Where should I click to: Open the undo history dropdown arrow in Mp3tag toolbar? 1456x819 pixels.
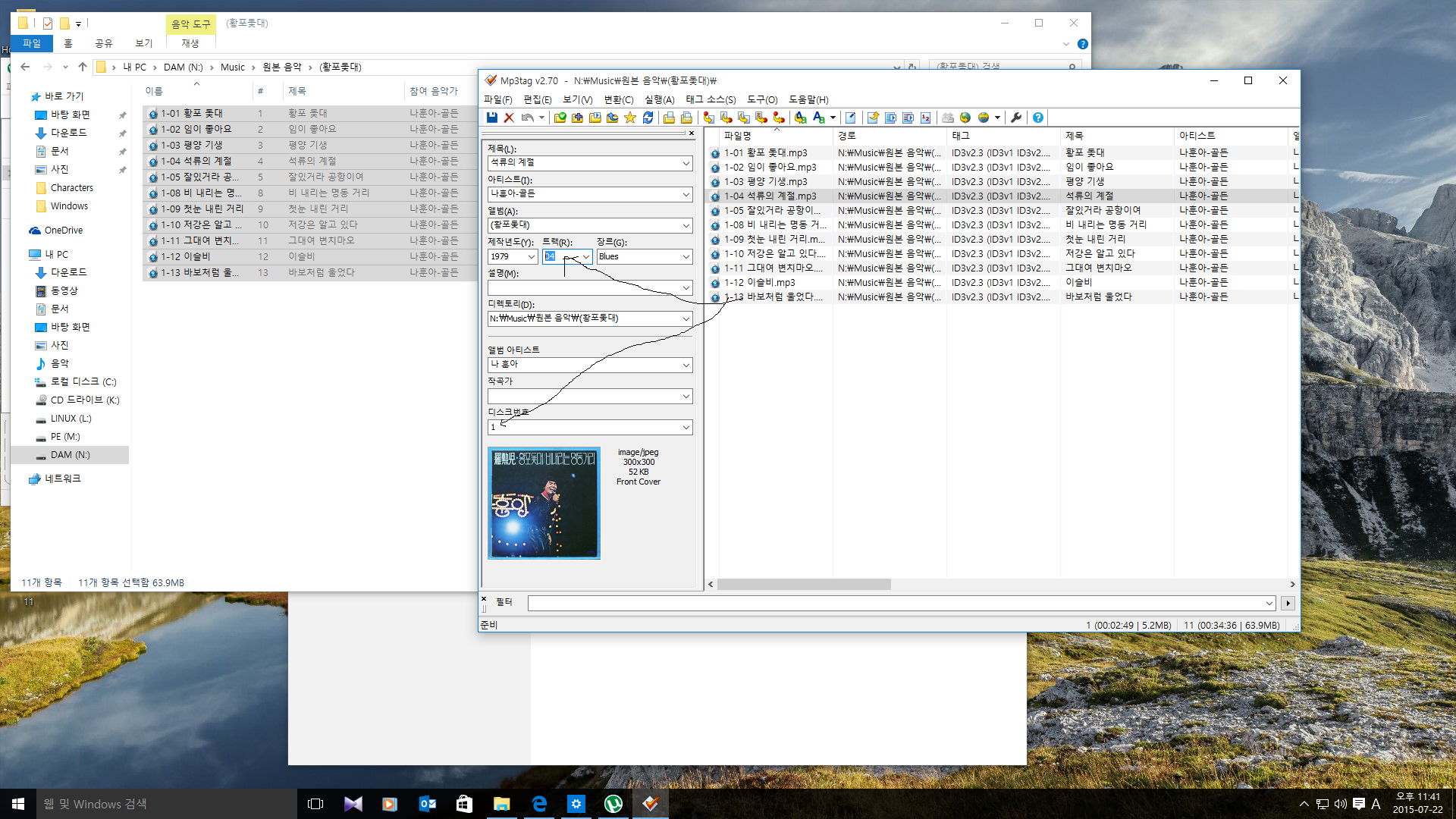coord(541,118)
